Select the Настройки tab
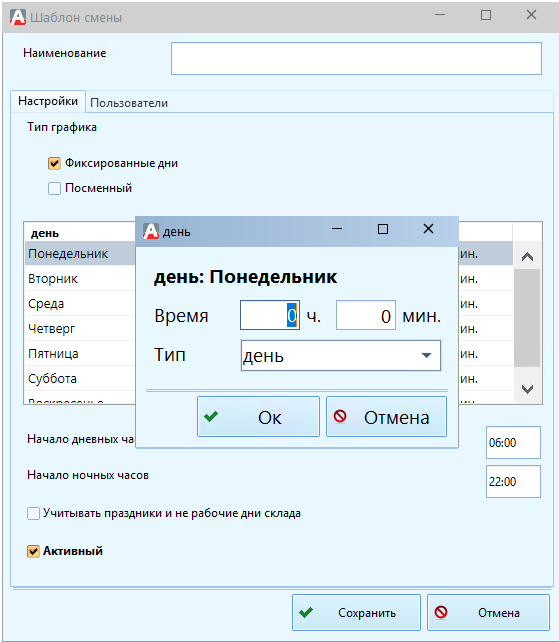 pos(48,101)
